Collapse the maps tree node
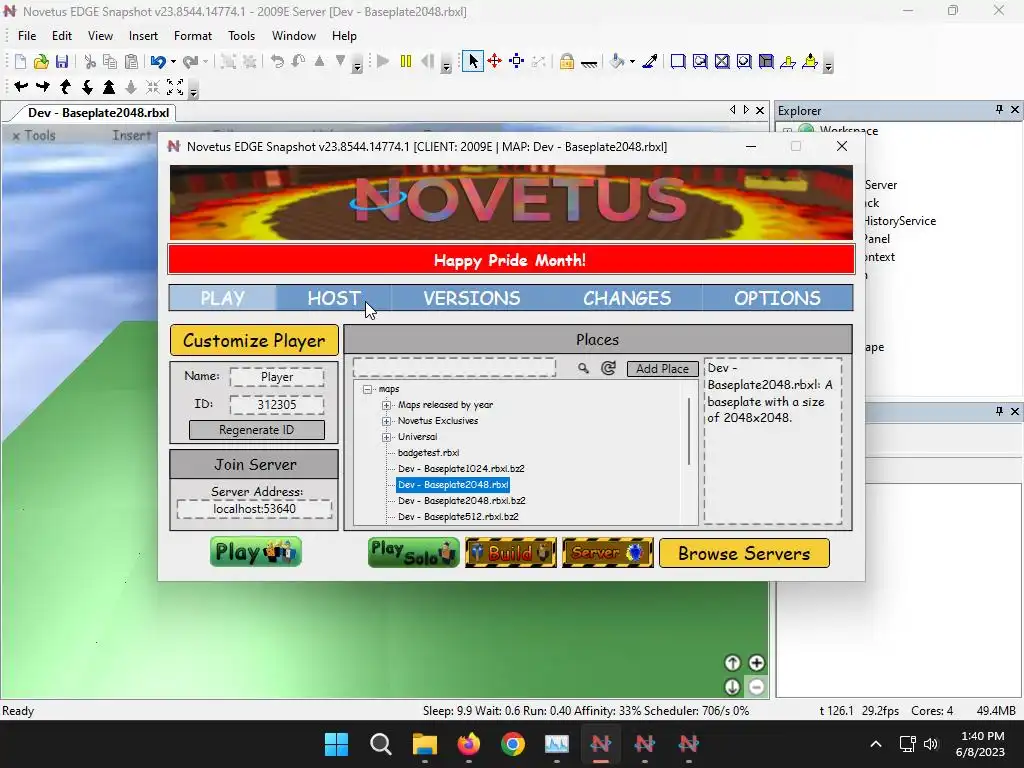 pos(368,389)
